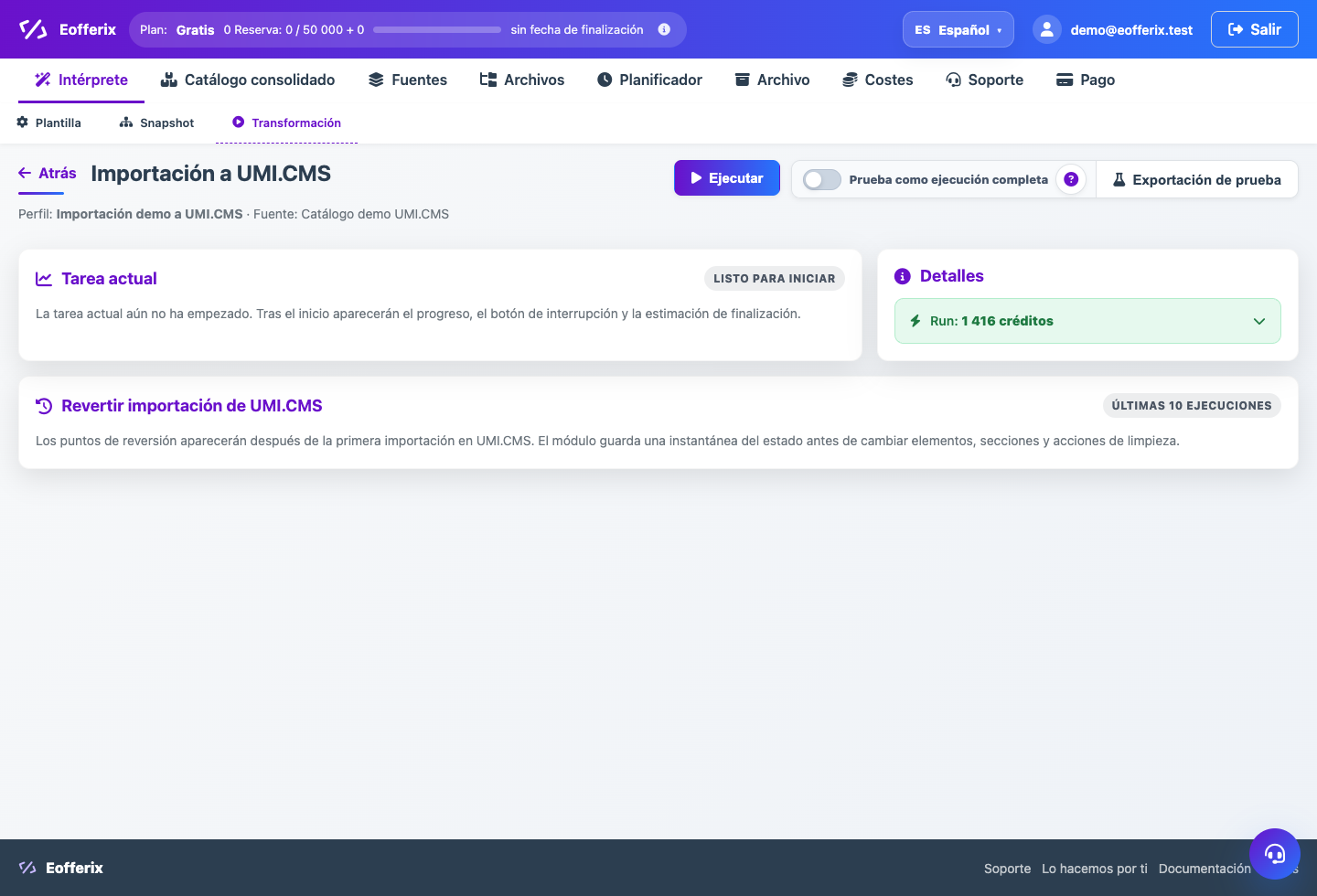Open the Planificador tab
This screenshot has width=1317, height=896.
click(649, 80)
